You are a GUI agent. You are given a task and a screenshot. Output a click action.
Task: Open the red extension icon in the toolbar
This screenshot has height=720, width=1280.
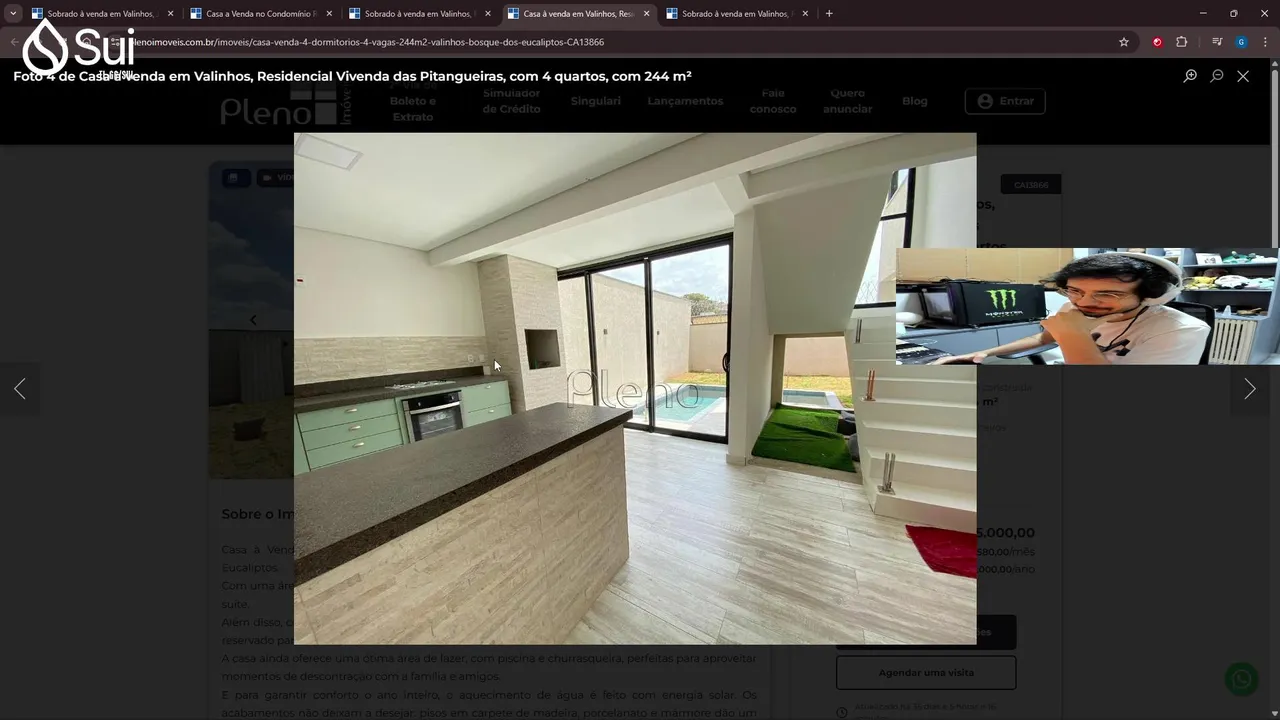[1157, 42]
